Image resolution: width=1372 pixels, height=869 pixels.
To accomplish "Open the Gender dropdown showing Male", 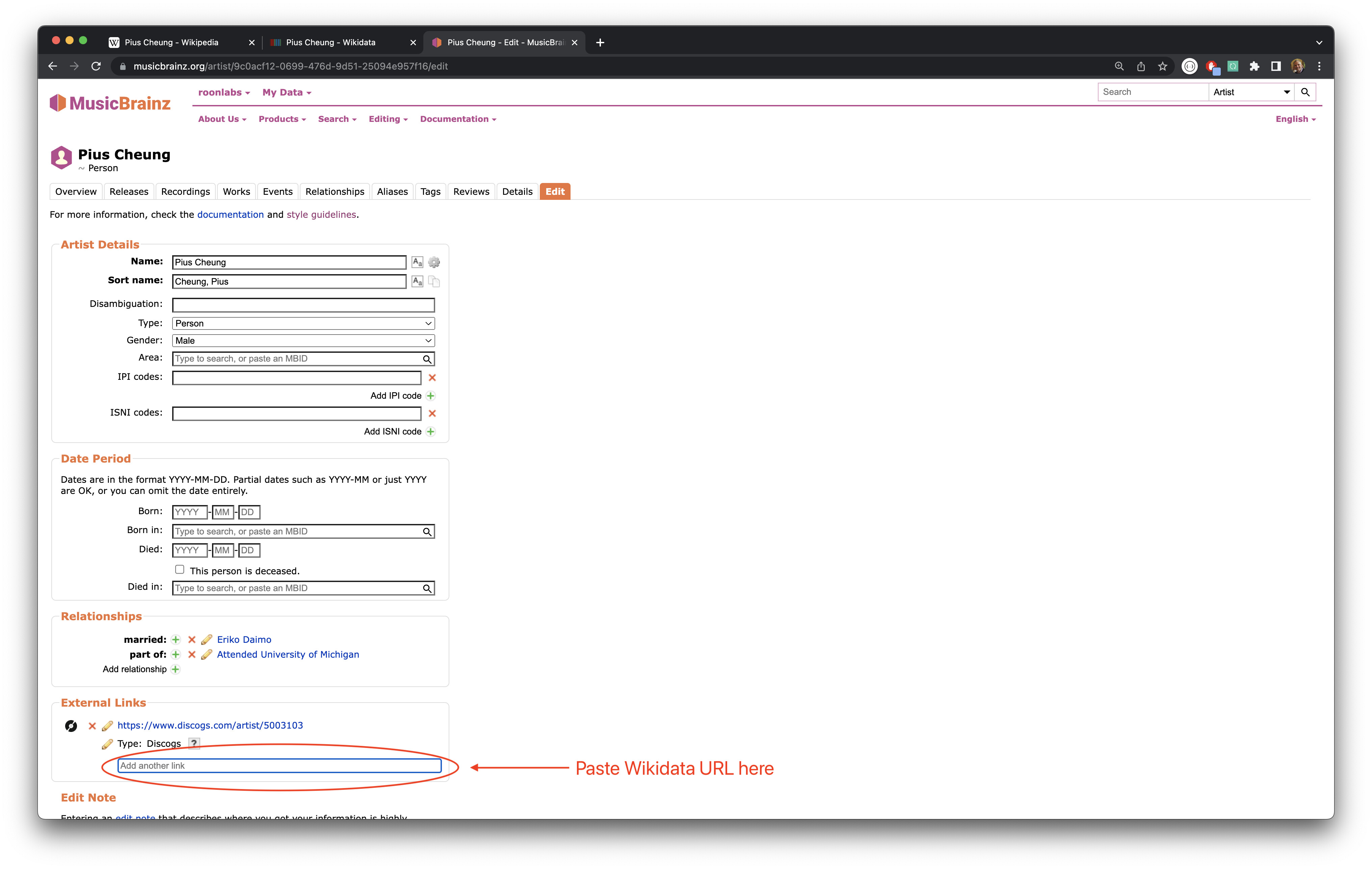I will (x=303, y=340).
